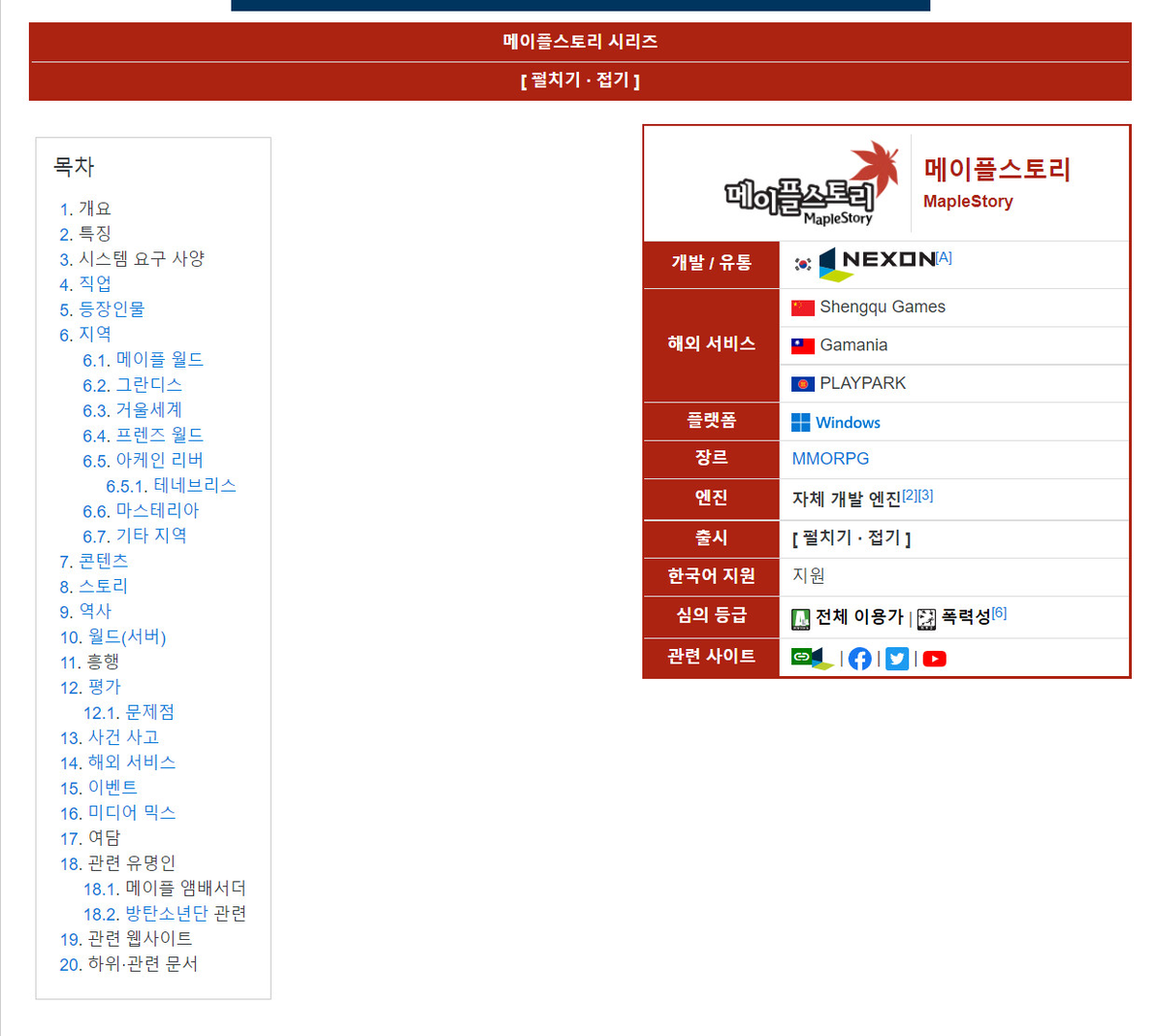Open the Facebook icon link
The image size is (1156, 1036).
tap(859, 659)
